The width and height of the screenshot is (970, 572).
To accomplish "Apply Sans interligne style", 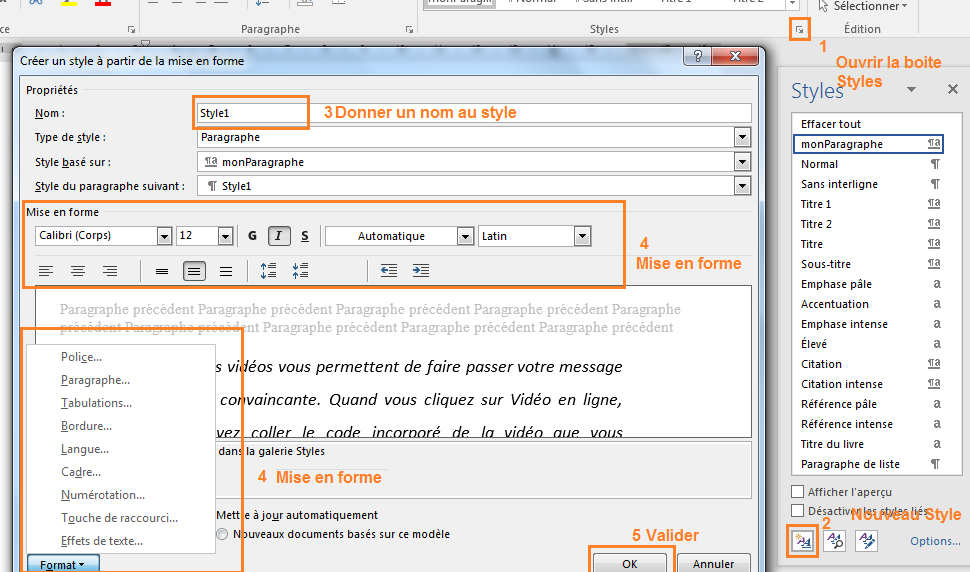I will (869, 184).
